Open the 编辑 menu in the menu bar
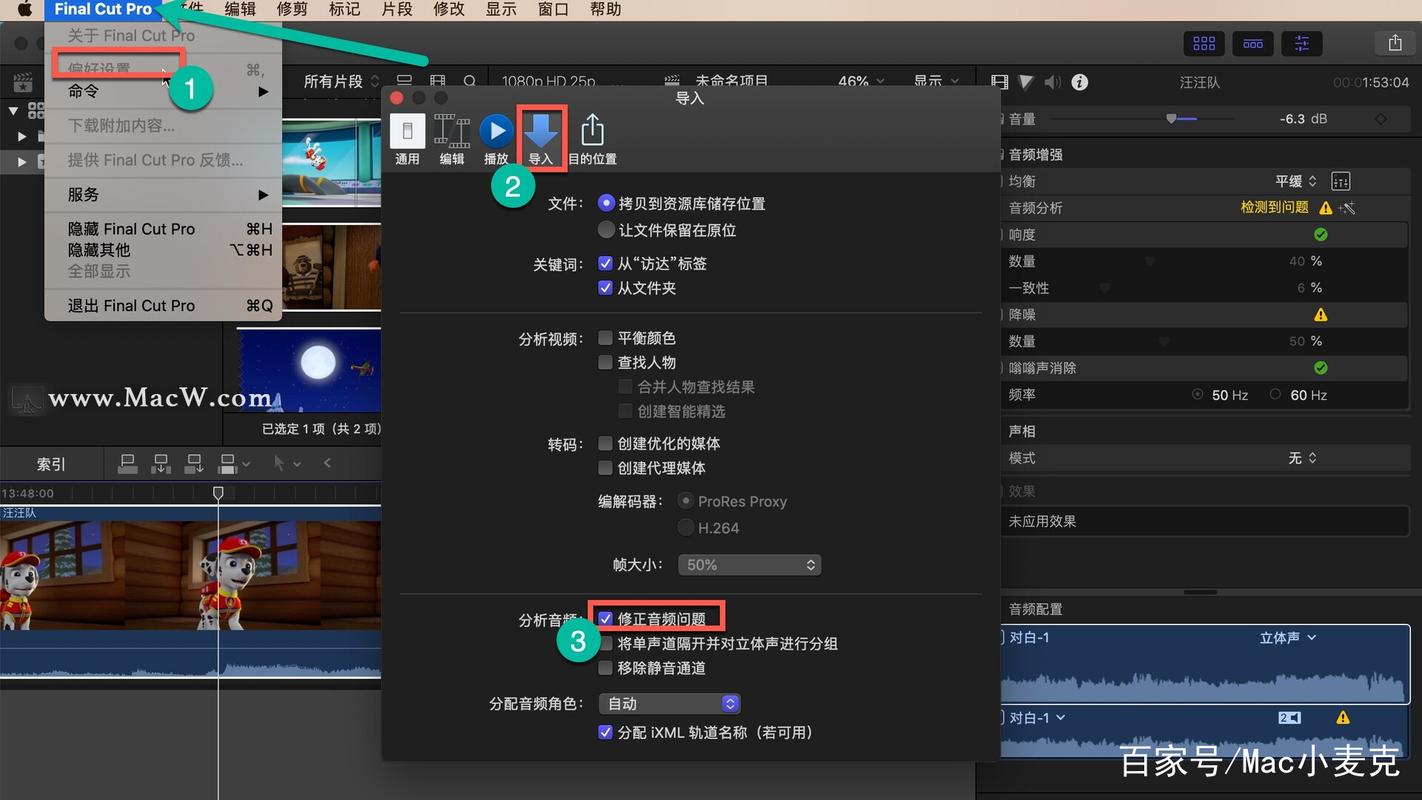The width and height of the screenshot is (1422, 800). pyautogui.click(x=240, y=9)
